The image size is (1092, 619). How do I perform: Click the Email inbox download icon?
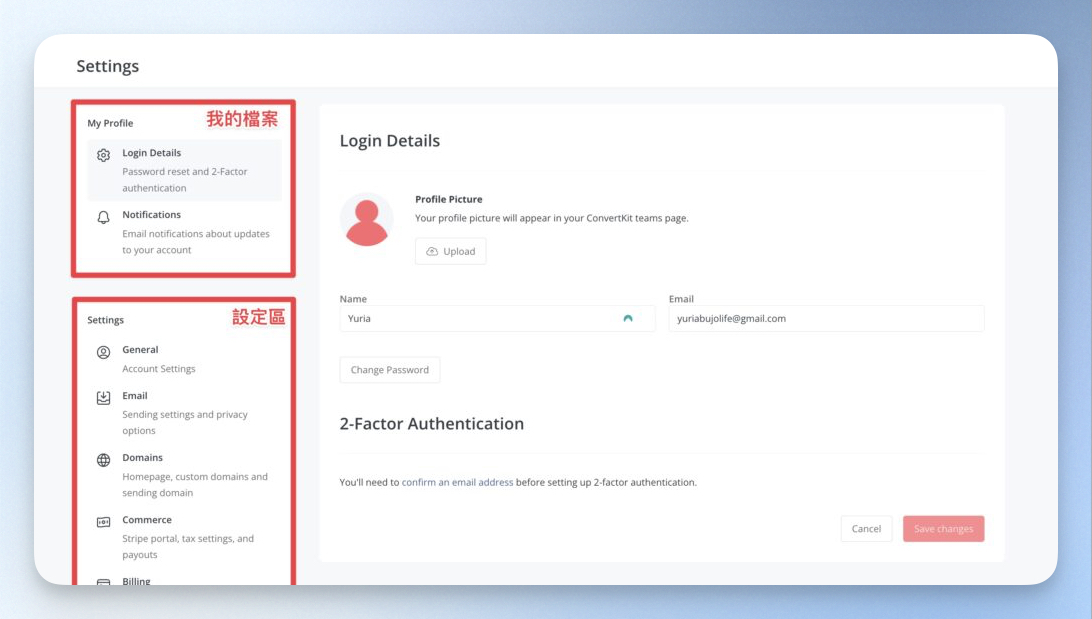(104, 398)
